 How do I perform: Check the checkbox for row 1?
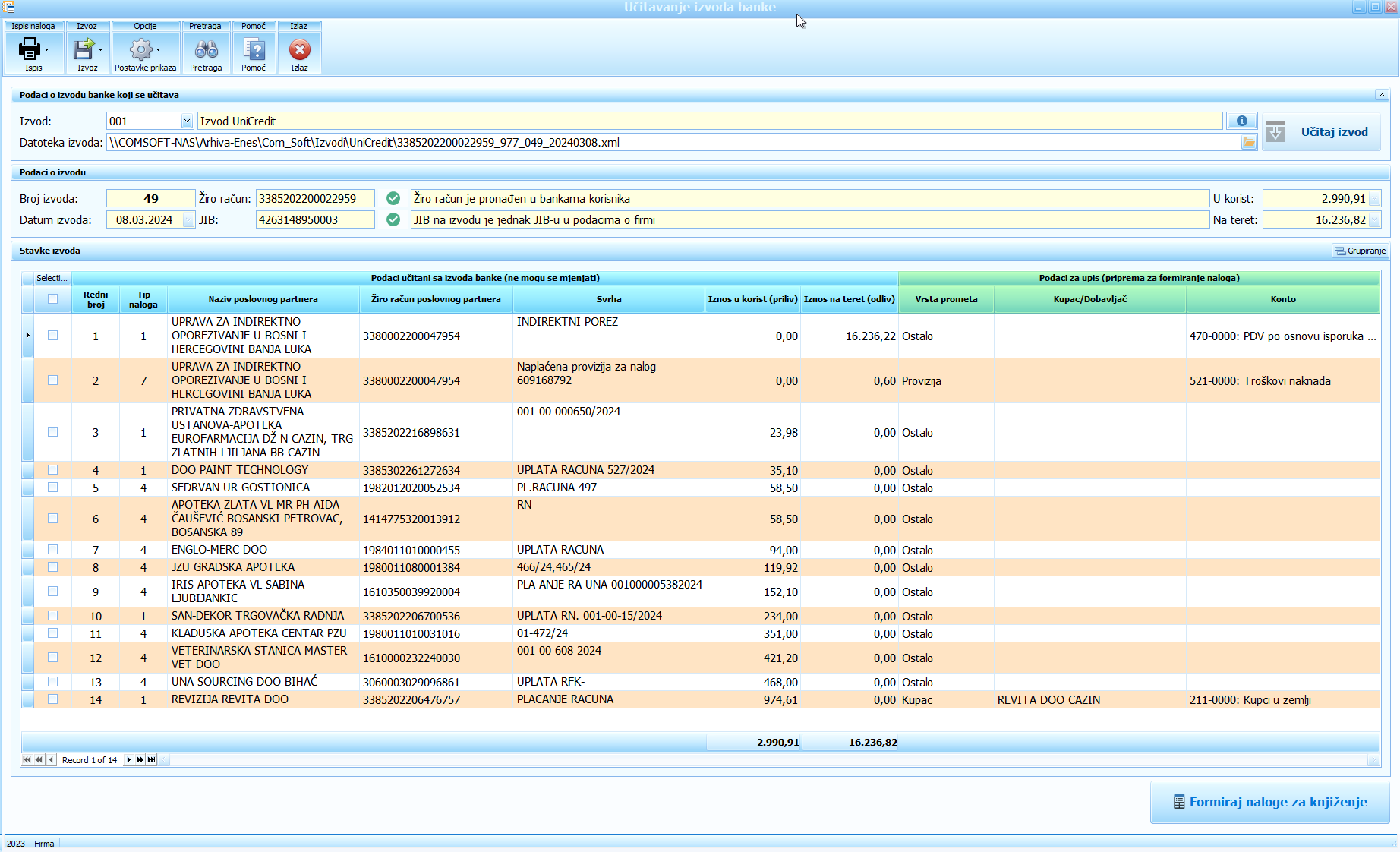tap(52, 336)
